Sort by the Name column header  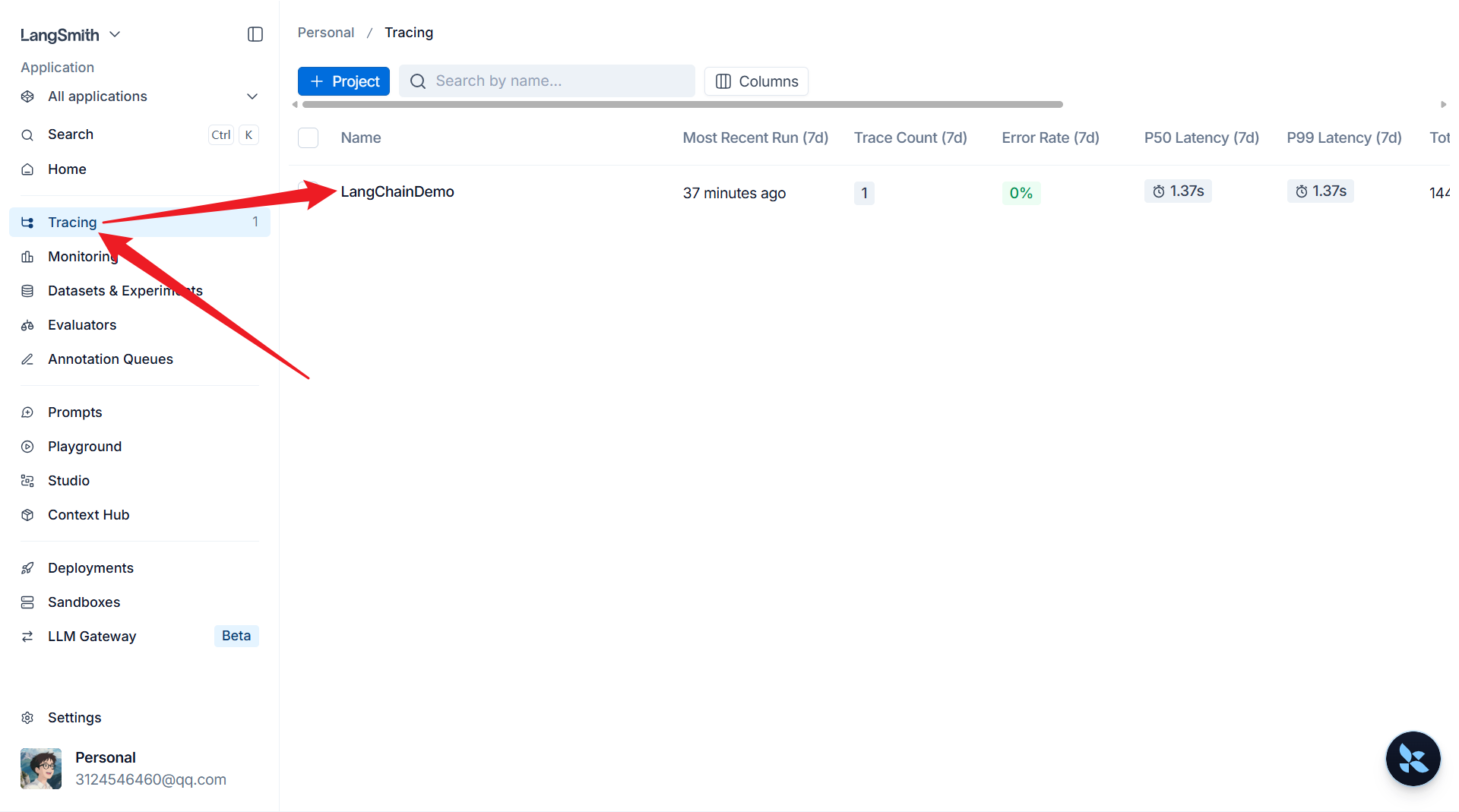point(361,138)
